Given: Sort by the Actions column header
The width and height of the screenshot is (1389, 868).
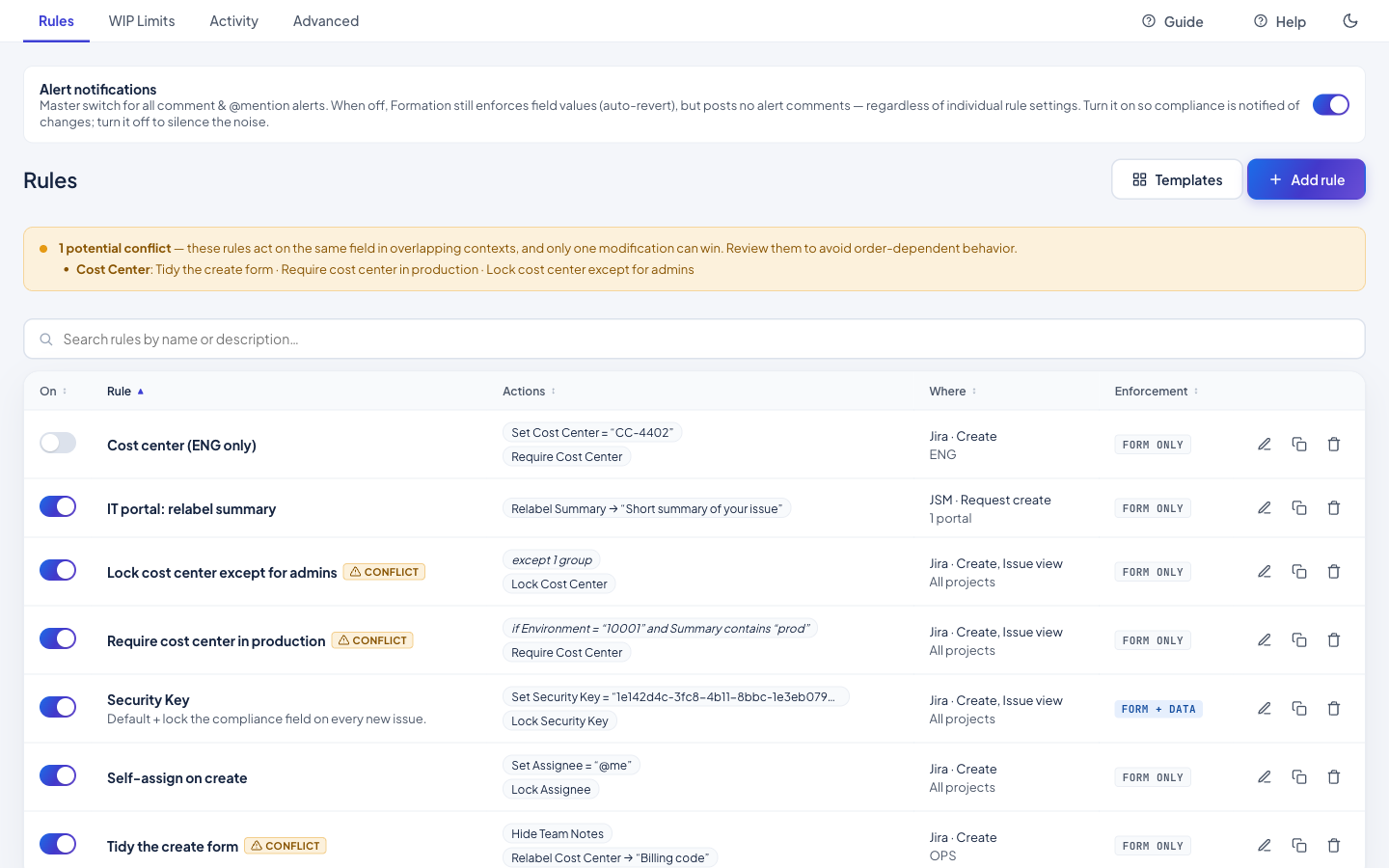Looking at the screenshot, I should [529, 392].
